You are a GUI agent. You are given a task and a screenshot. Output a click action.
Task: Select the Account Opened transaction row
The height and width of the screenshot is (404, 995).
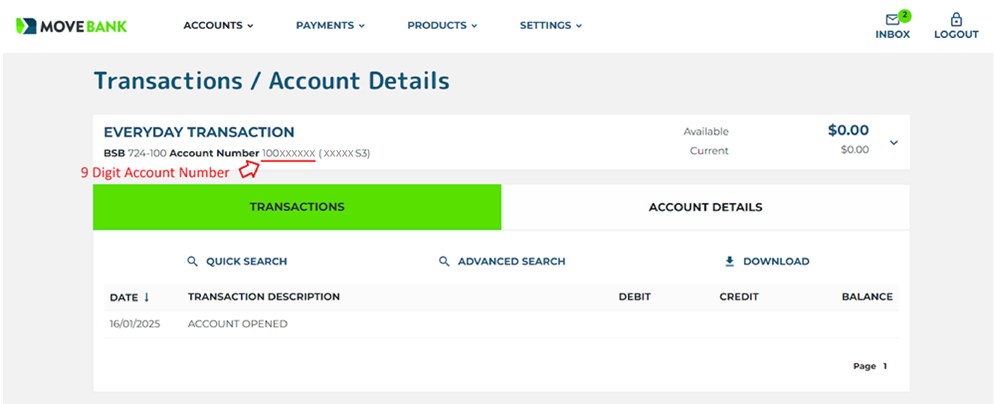[237, 324]
